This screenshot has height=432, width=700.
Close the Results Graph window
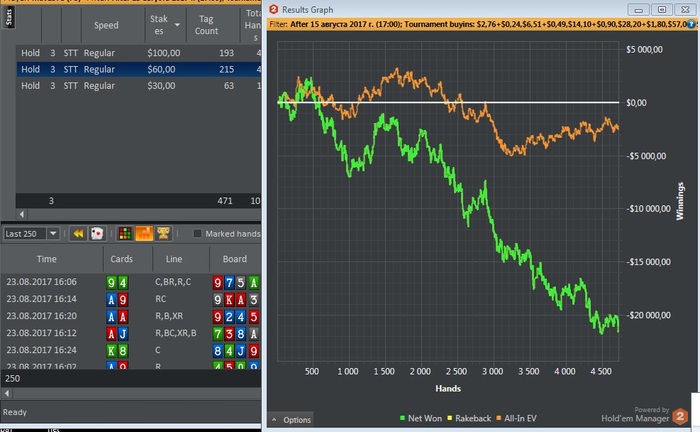[685, 9]
